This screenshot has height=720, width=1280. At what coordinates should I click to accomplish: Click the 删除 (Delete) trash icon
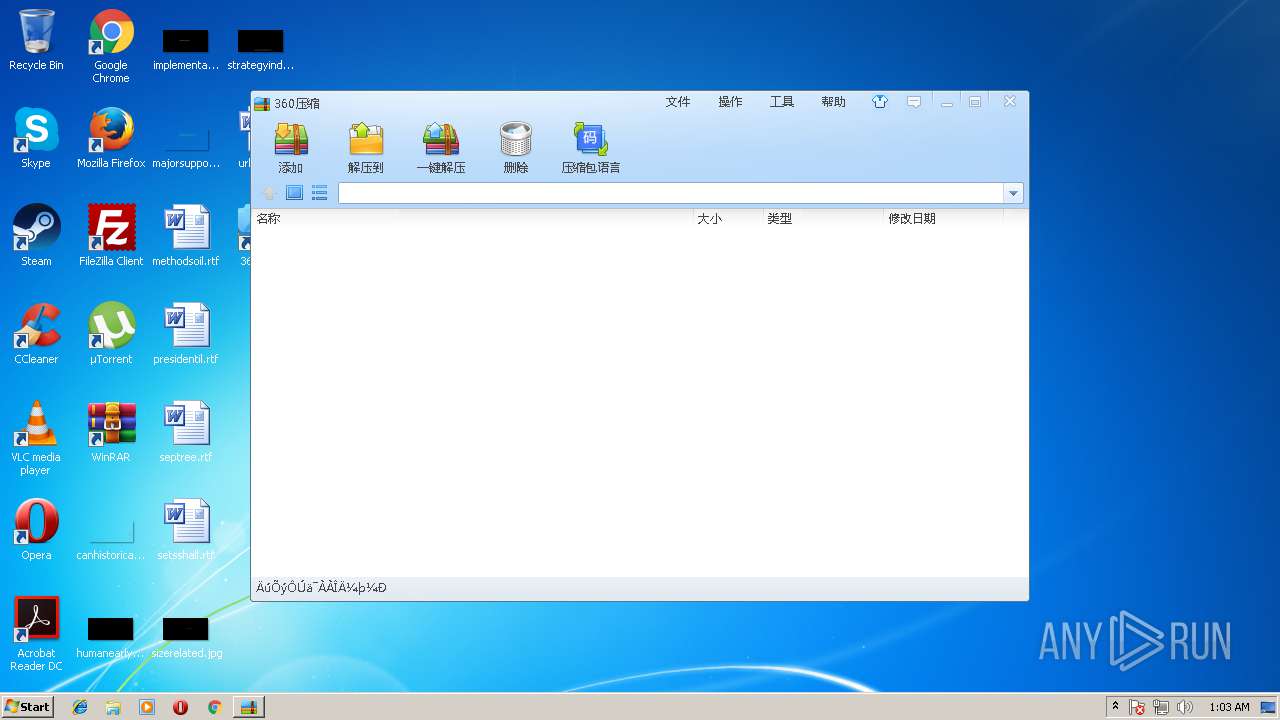coord(516,148)
